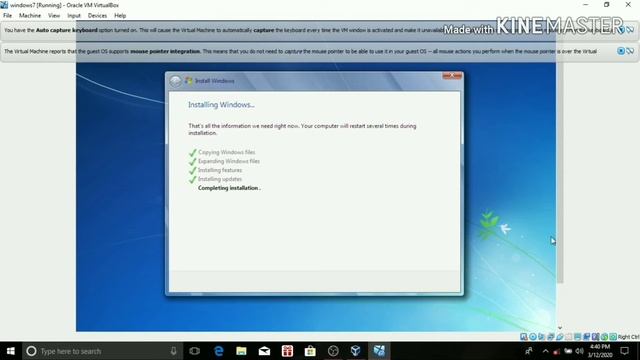Image resolution: width=640 pixels, height=360 pixels.
Task: Open the Windows Start menu
Action: point(11,351)
